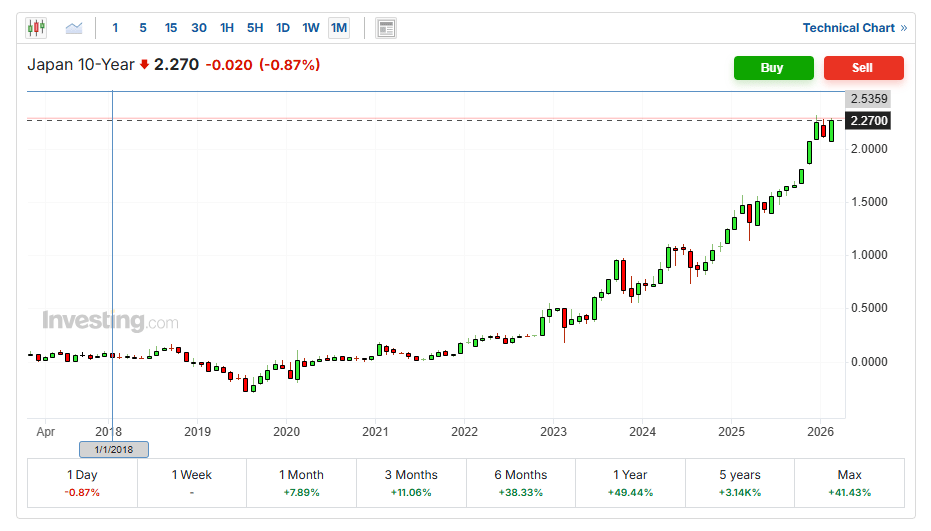This screenshot has height=531, width=931.
Task: Click the 1.0000 y-axis label
Action: point(869,255)
